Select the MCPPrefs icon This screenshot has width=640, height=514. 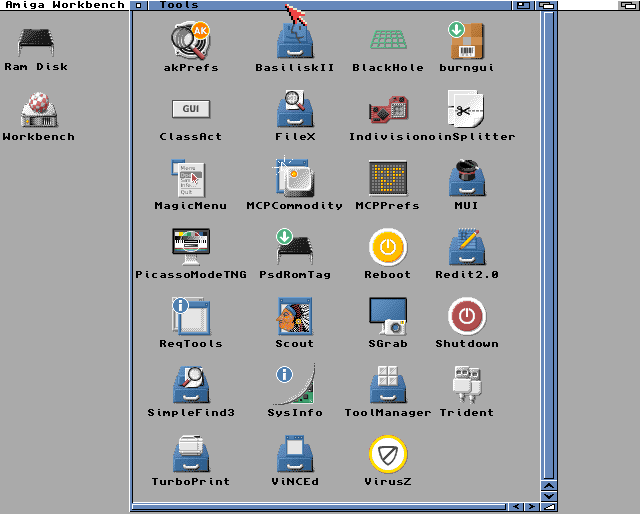tap(387, 179)
